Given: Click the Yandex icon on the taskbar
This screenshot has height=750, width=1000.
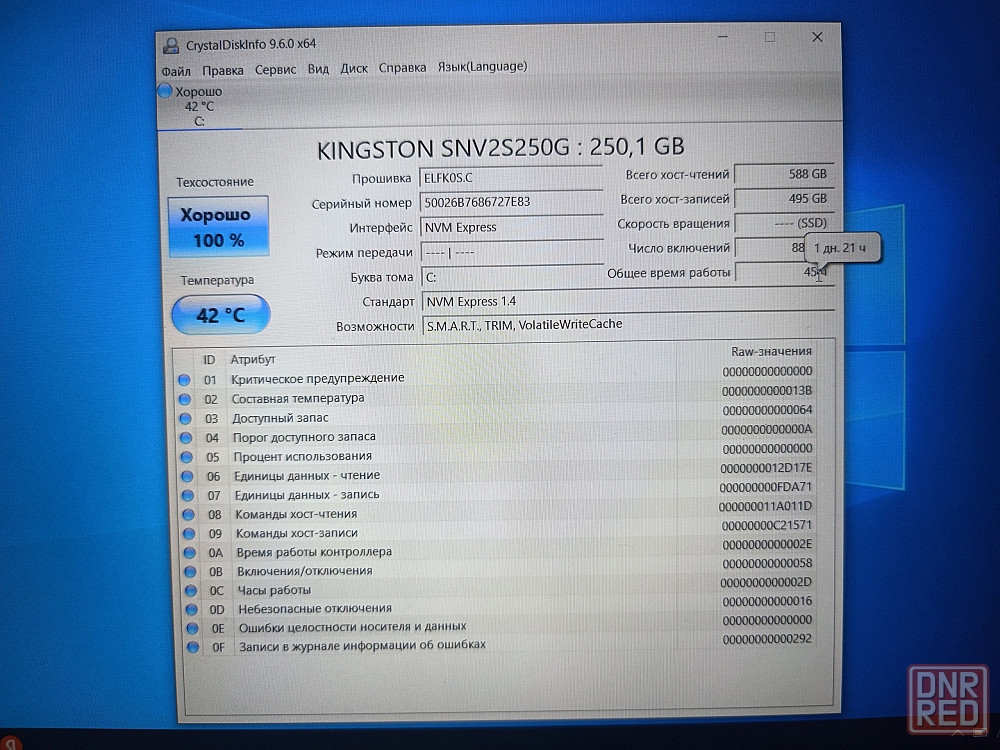Looking at the screenshot, I should pos(9,744).
